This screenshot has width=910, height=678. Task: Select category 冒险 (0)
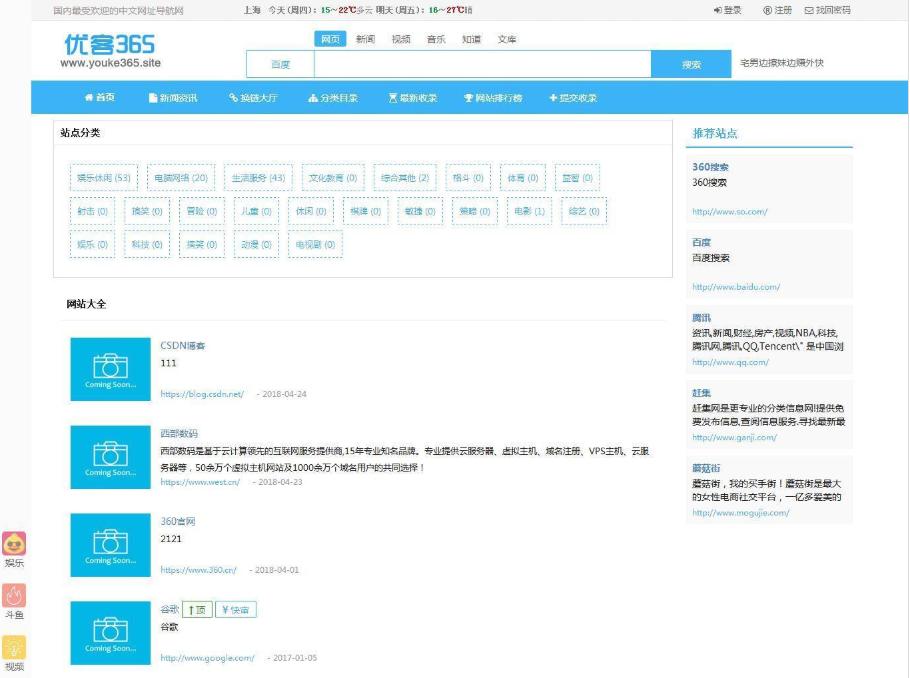[202, 211]
